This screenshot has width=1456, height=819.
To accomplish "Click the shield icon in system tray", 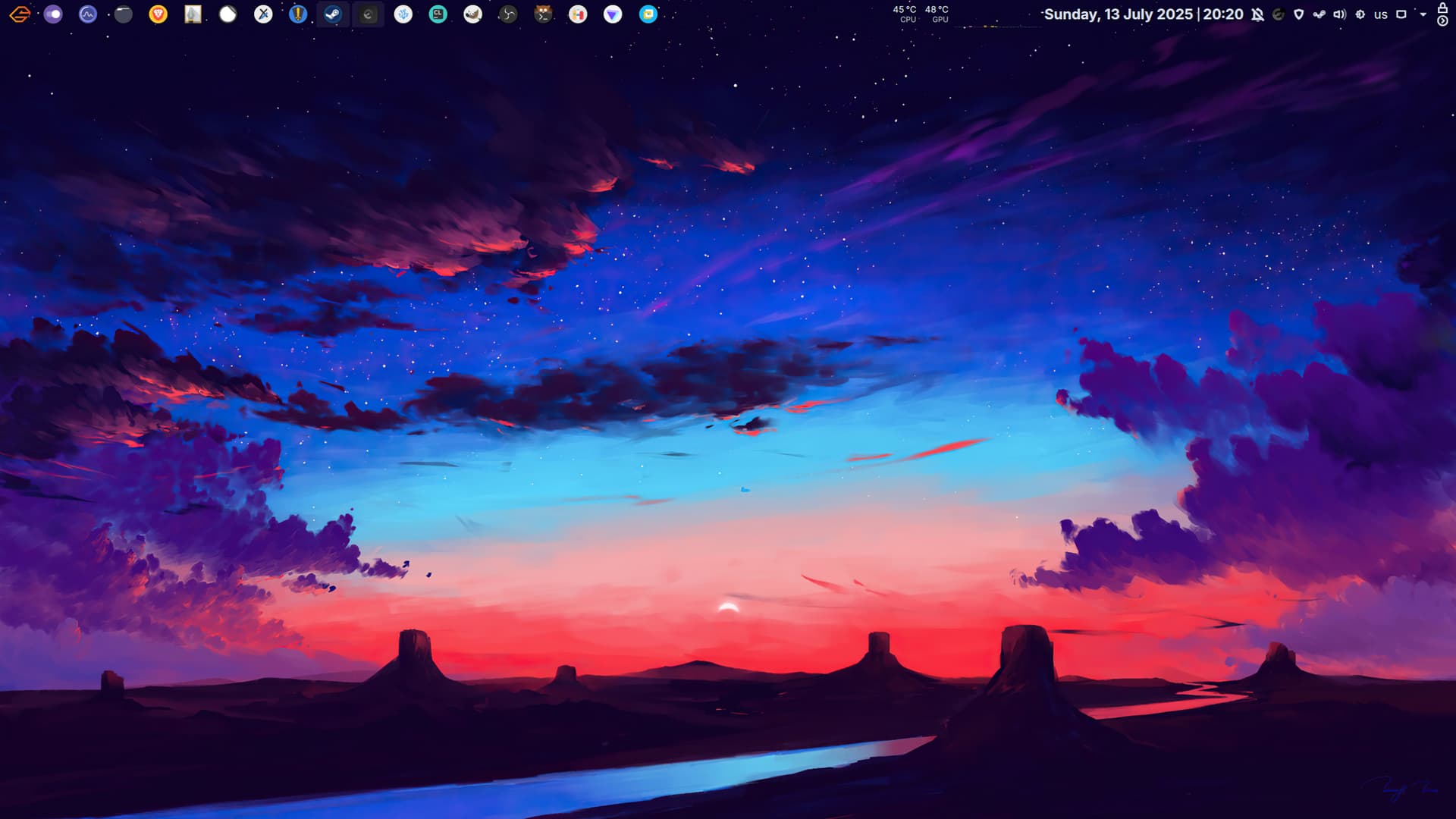I will coord(1298,14).
